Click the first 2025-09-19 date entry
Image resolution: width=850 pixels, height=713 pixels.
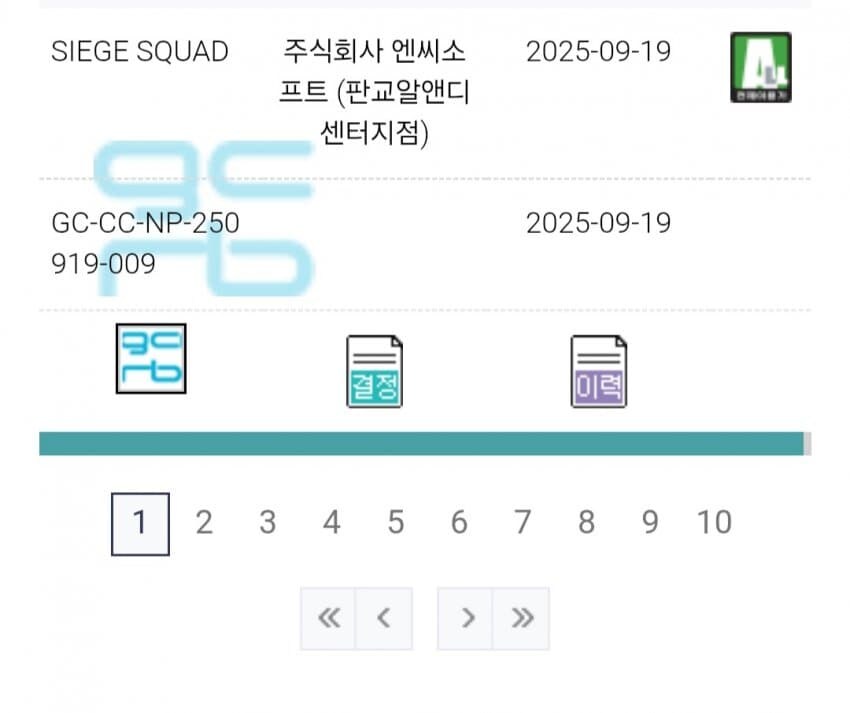598,52
